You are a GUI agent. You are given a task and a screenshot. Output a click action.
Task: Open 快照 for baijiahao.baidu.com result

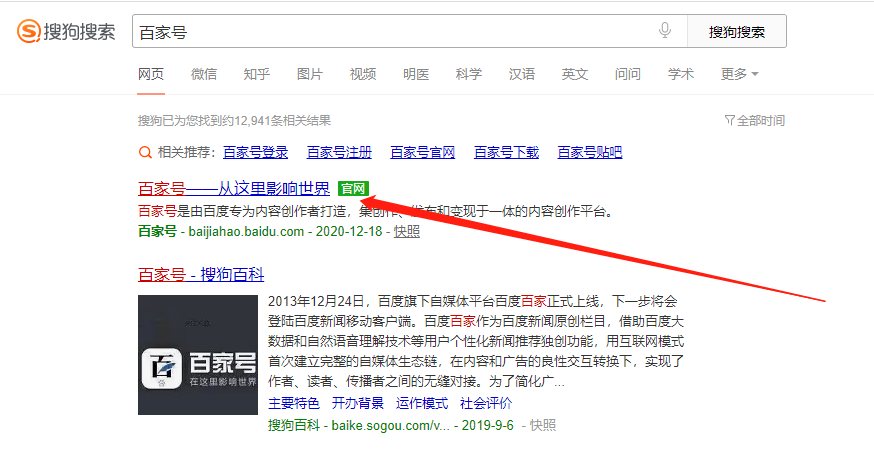click(407, 231)
